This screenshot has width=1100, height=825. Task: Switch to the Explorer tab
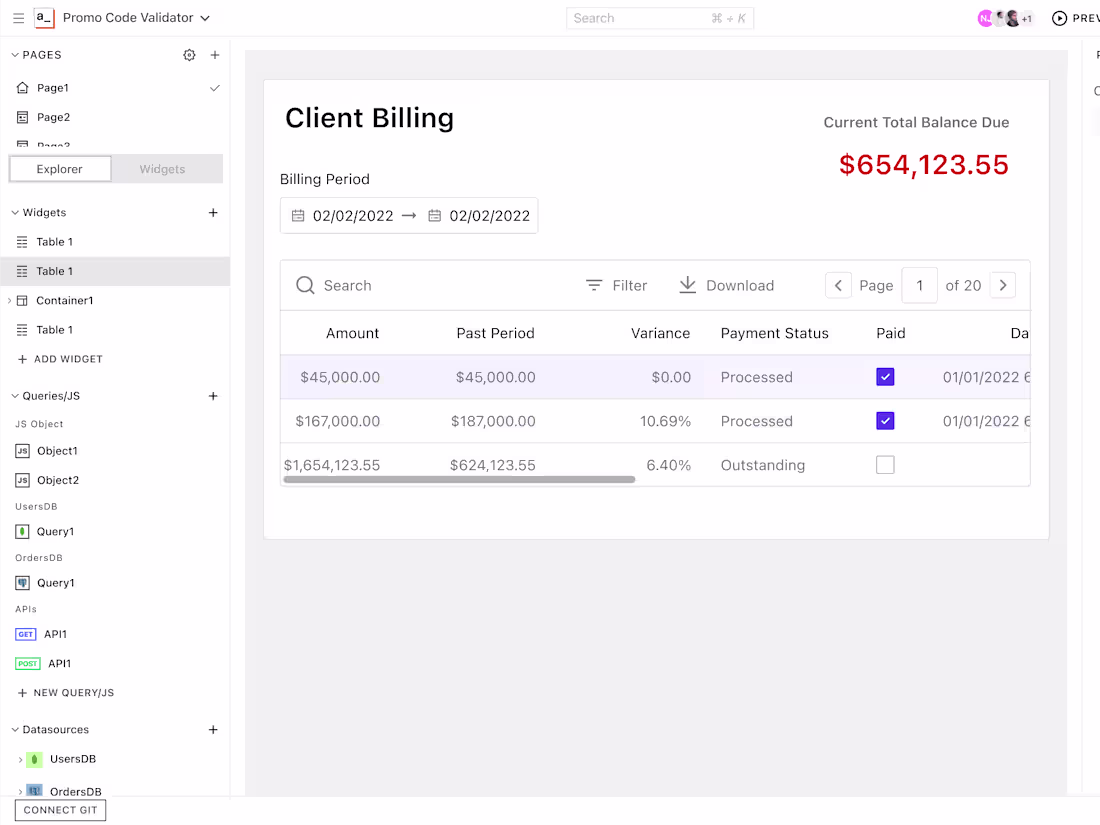(x=60, y=169)
